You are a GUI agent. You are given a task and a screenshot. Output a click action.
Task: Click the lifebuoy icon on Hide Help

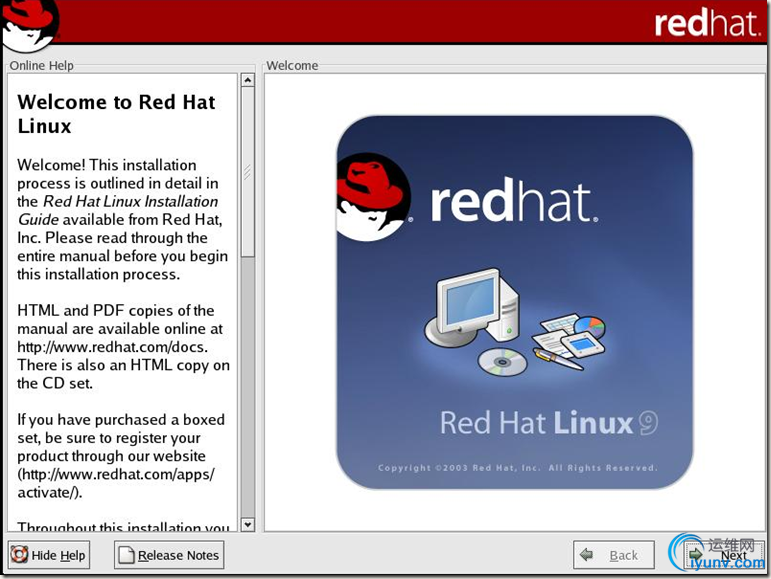pyautogui.click(x=19, y=555)
